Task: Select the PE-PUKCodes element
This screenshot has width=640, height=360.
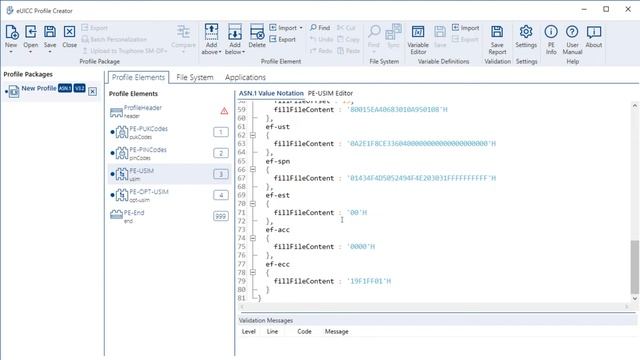Action: pos(169,132)
